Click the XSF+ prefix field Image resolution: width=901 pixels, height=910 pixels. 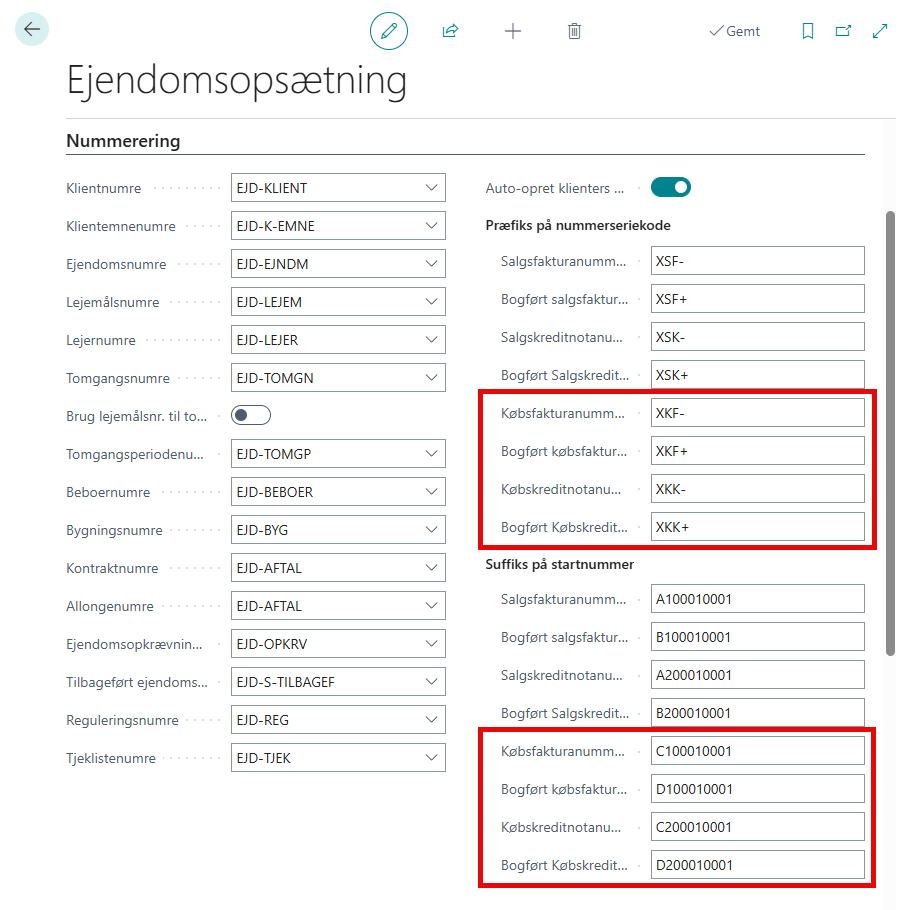point(758,299)
